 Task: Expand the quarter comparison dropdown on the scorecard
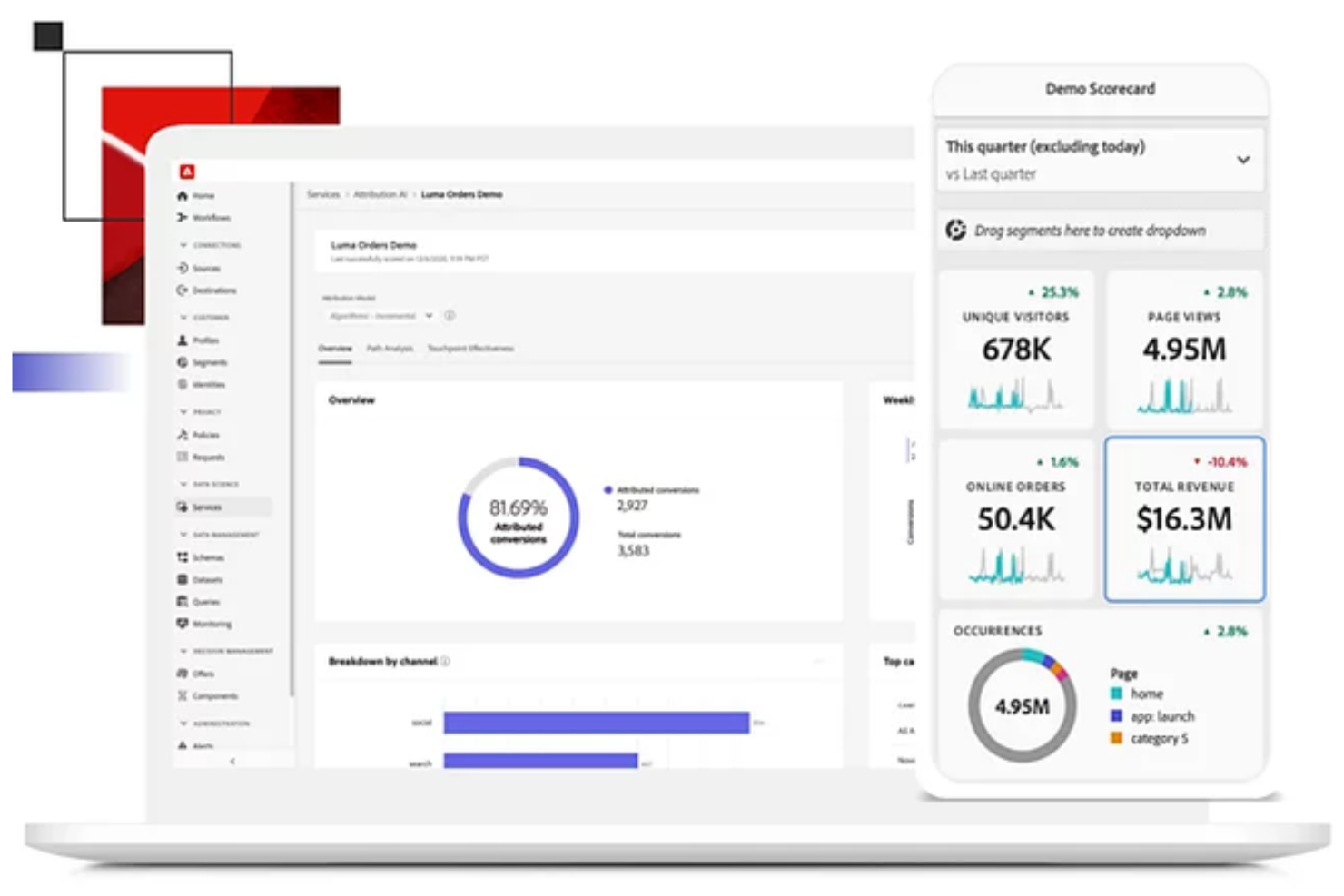coord(1243,160)
